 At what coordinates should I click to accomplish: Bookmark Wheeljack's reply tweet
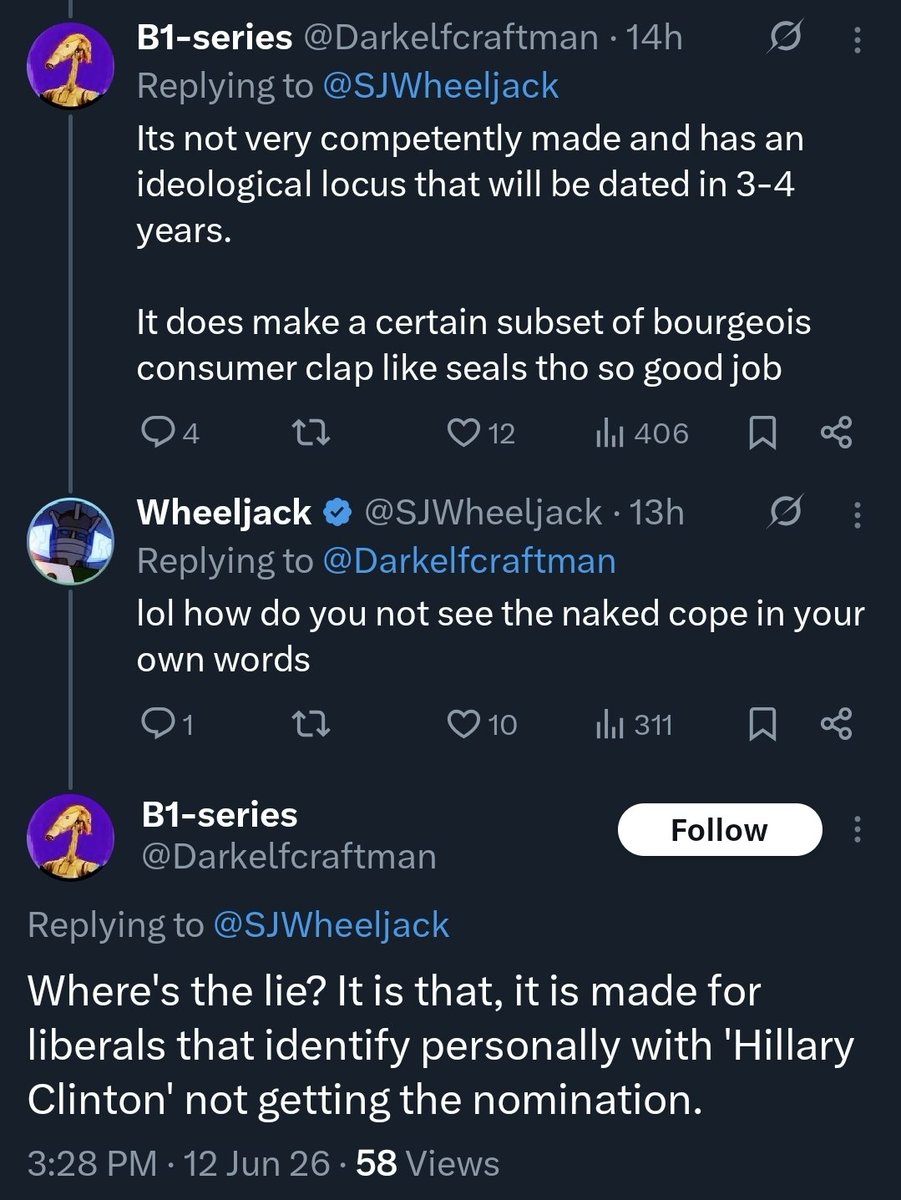762,724
